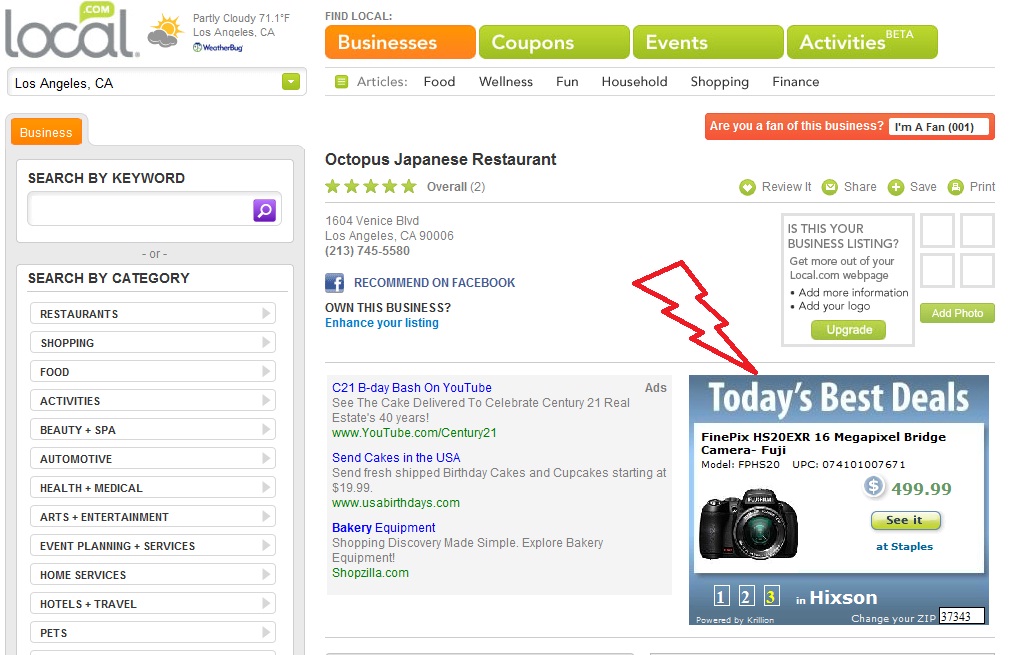This screenshot has width=1013, height=655.
Task: Click the green Articles list icon
Action: pos(342,81)
